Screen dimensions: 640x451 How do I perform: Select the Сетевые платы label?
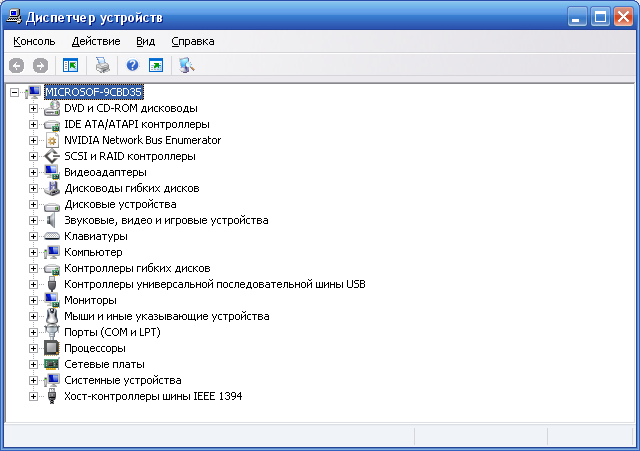[x=104, y=364]
